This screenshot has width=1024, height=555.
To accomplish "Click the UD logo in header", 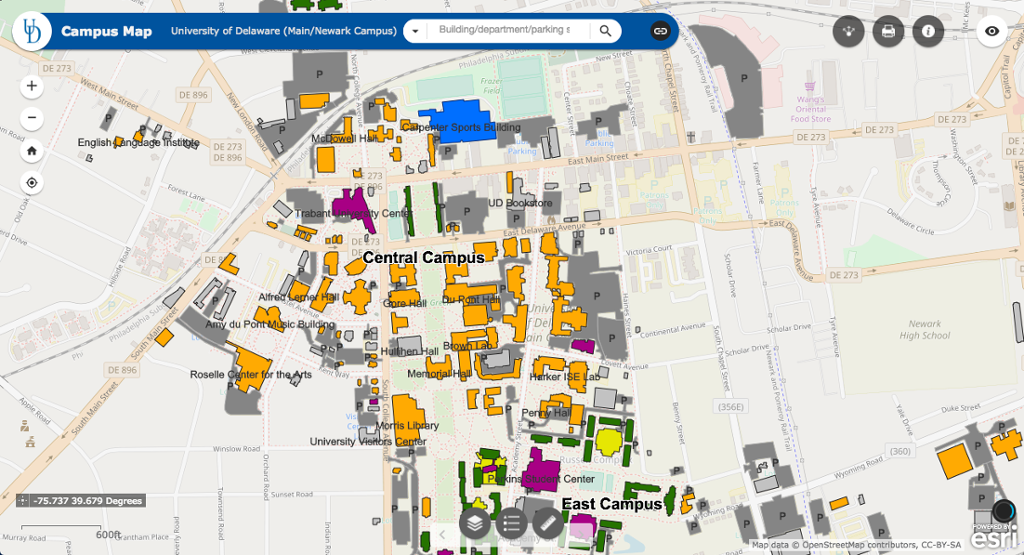I will point(31,31).
